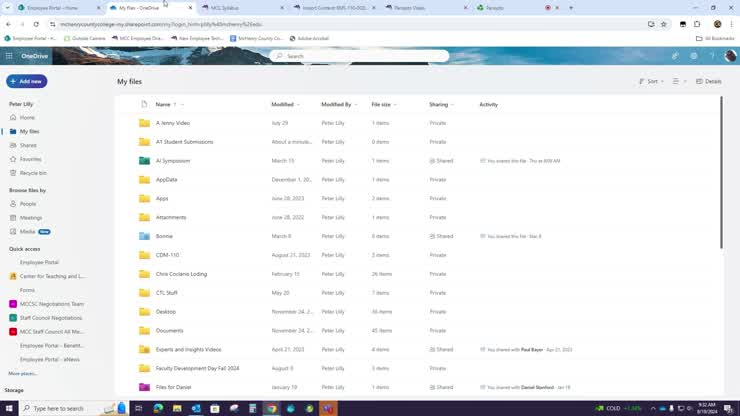This screenshot has height=416, width=740.
Task: Browse files by Meetings
Action: 31,218
